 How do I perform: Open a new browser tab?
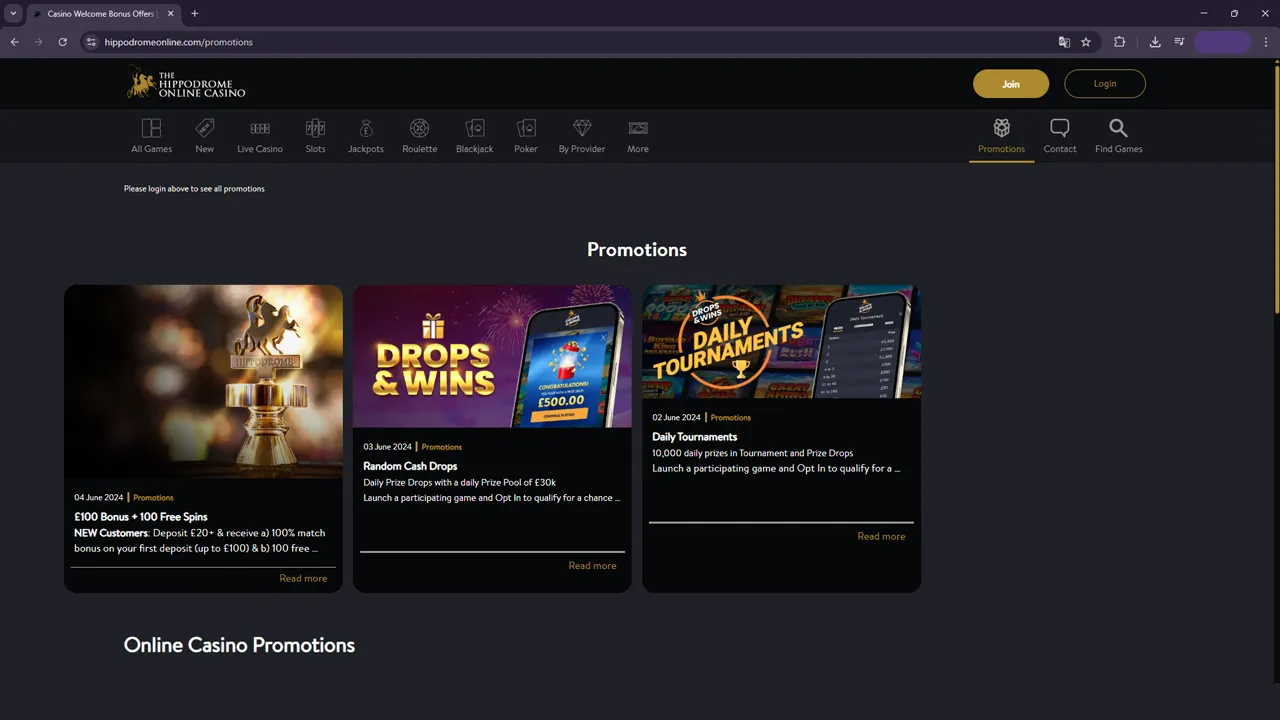tap(194, 13)
